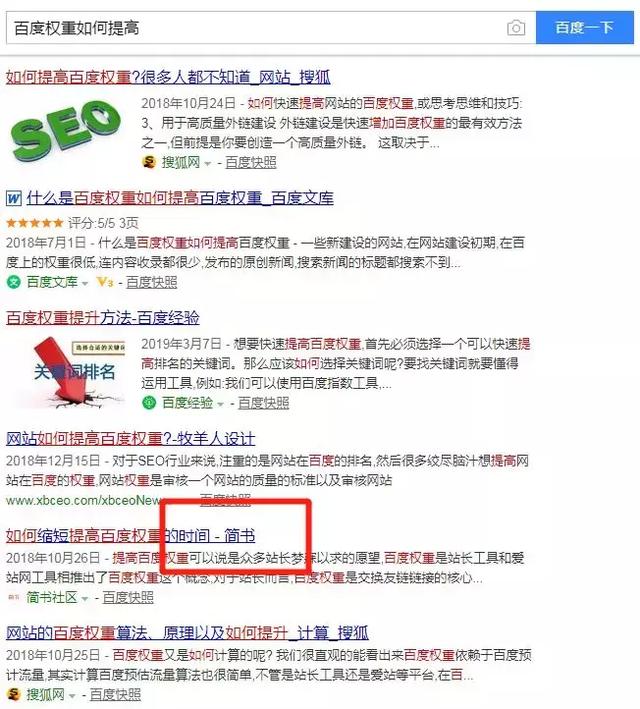Click the 简书社区 small logo icon

(14, 597)
